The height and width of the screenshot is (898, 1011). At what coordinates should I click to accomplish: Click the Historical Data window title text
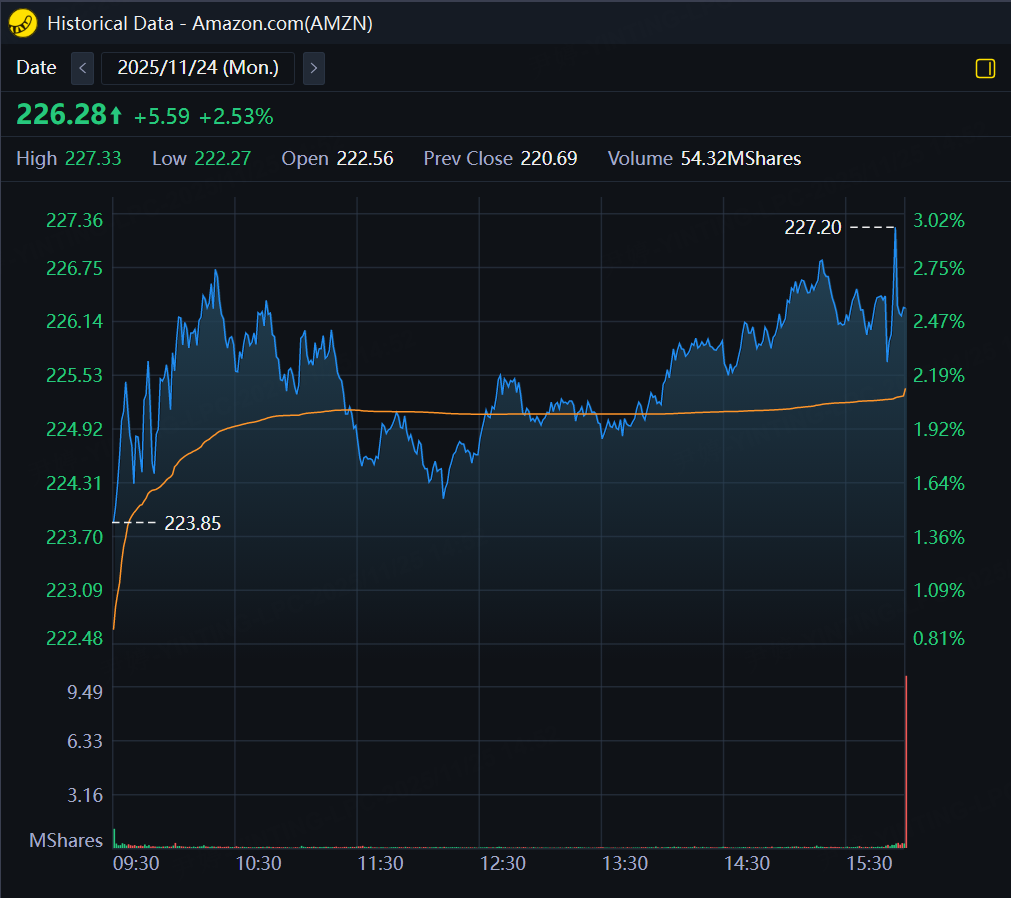(210, 23)
